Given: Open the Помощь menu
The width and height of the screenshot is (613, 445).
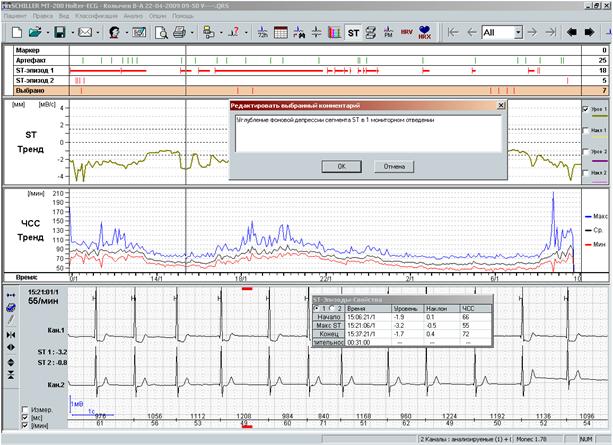Looking at the screenshot, I should [x=183, y=16].
